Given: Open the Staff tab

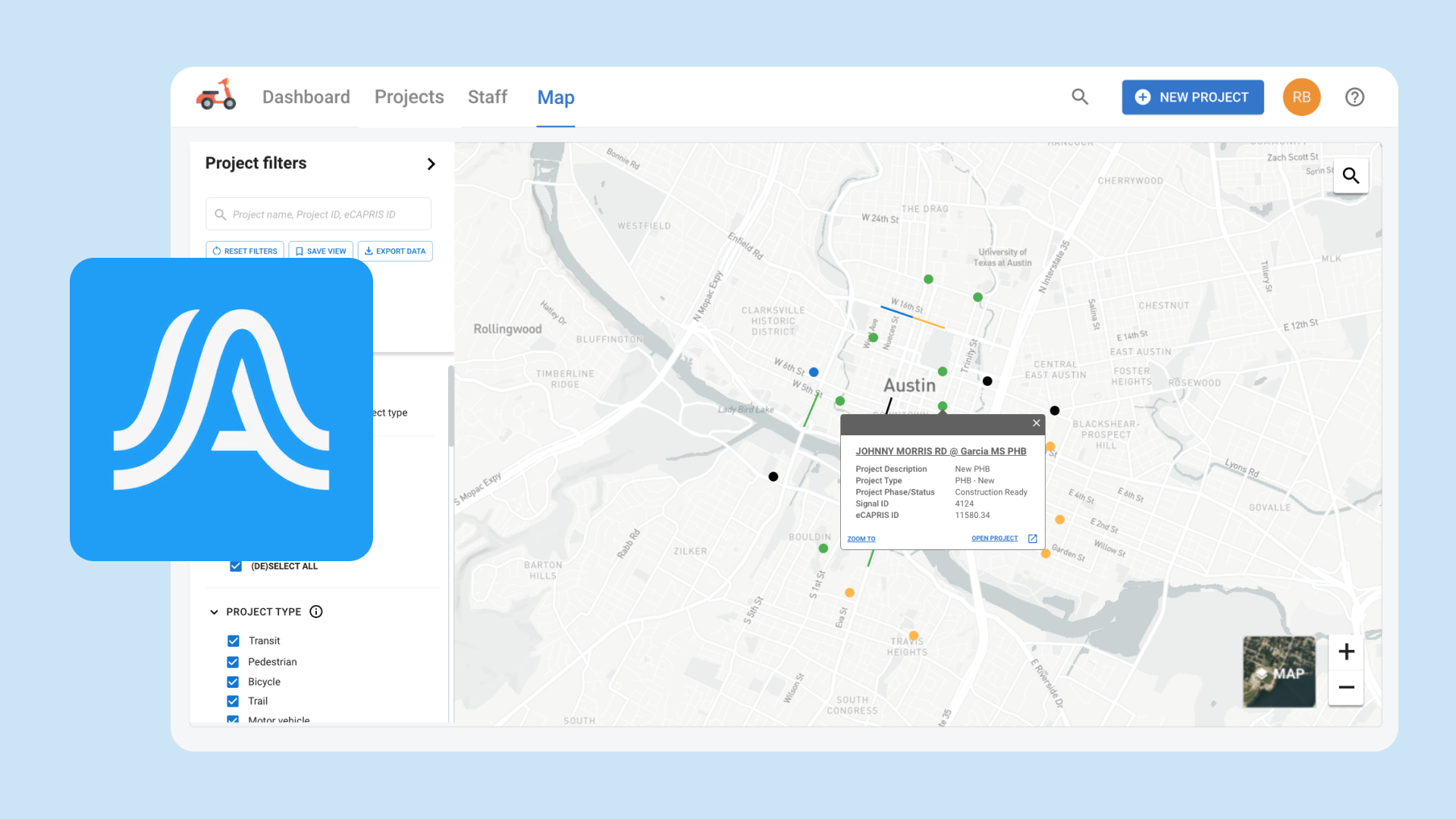Looking at the screenshot, I should [488, 97].
